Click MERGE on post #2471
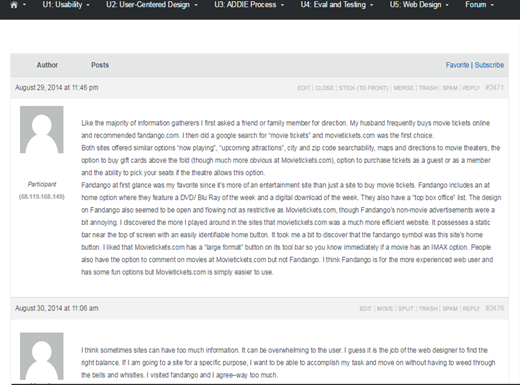Viewport: 520px width, 385px height. pos(403,88)
